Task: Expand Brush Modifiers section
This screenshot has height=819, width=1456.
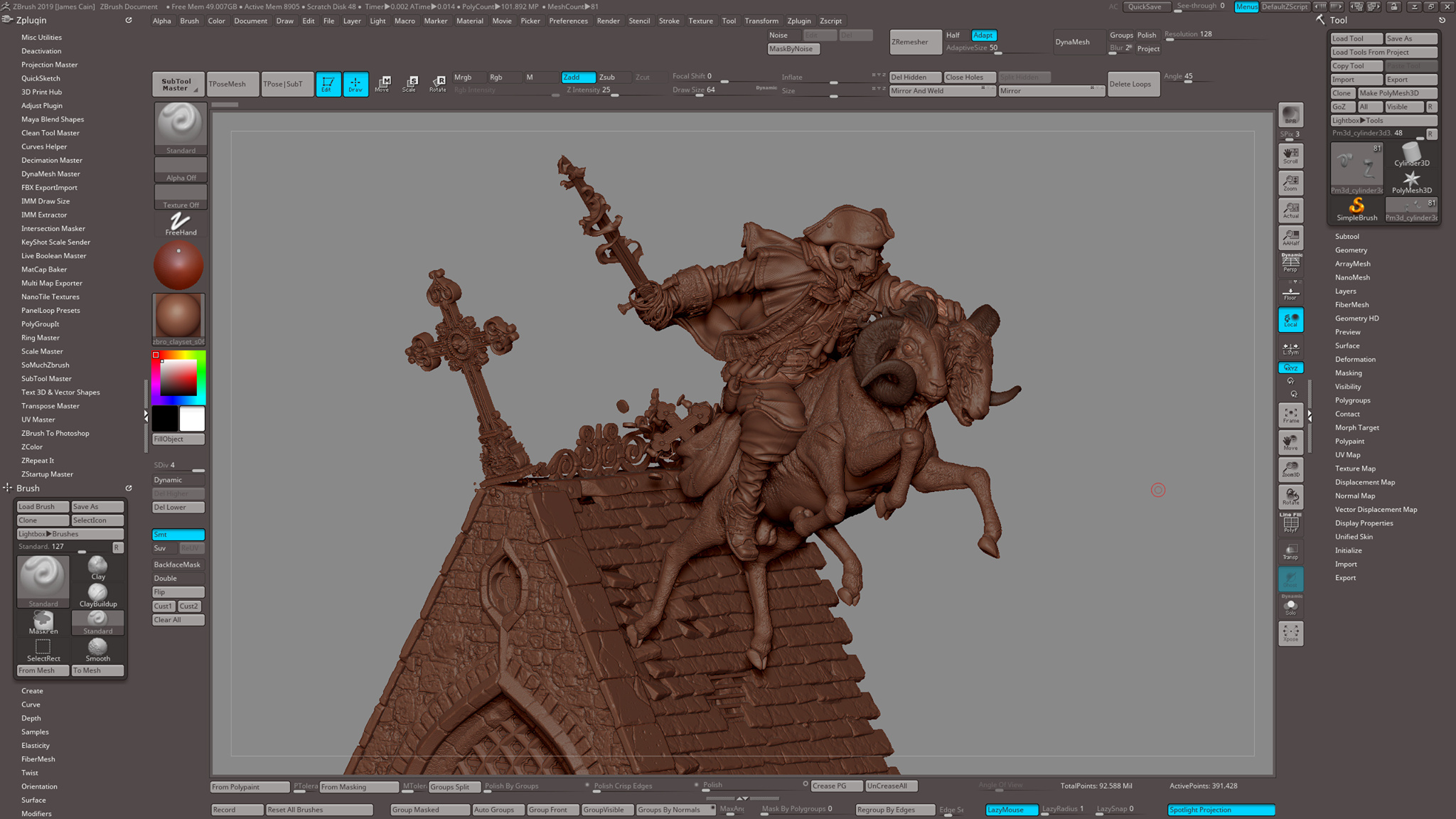Action: tap(36, 813)
